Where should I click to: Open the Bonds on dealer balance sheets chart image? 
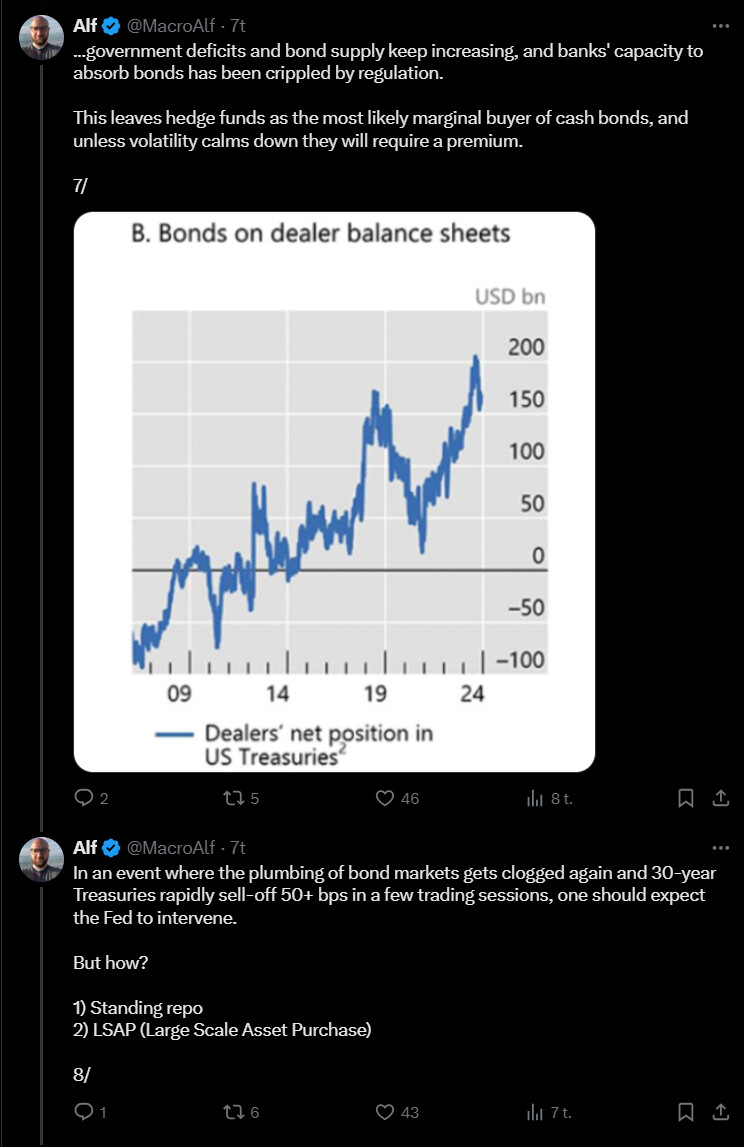click(x=334, y=492)
